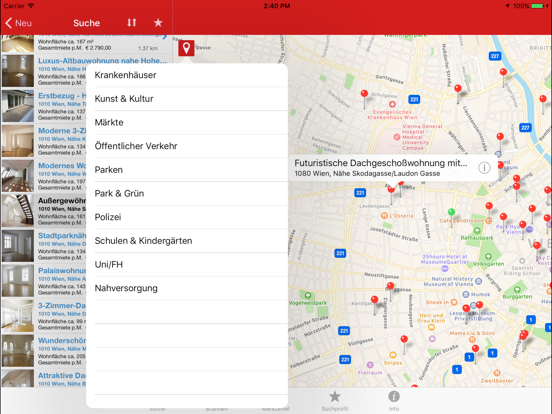The height and width of the screenshot is (414, 552).
Task: Open Luxus-Altbauwohnung nahe Hohe listing
Action: click(102, 61)
